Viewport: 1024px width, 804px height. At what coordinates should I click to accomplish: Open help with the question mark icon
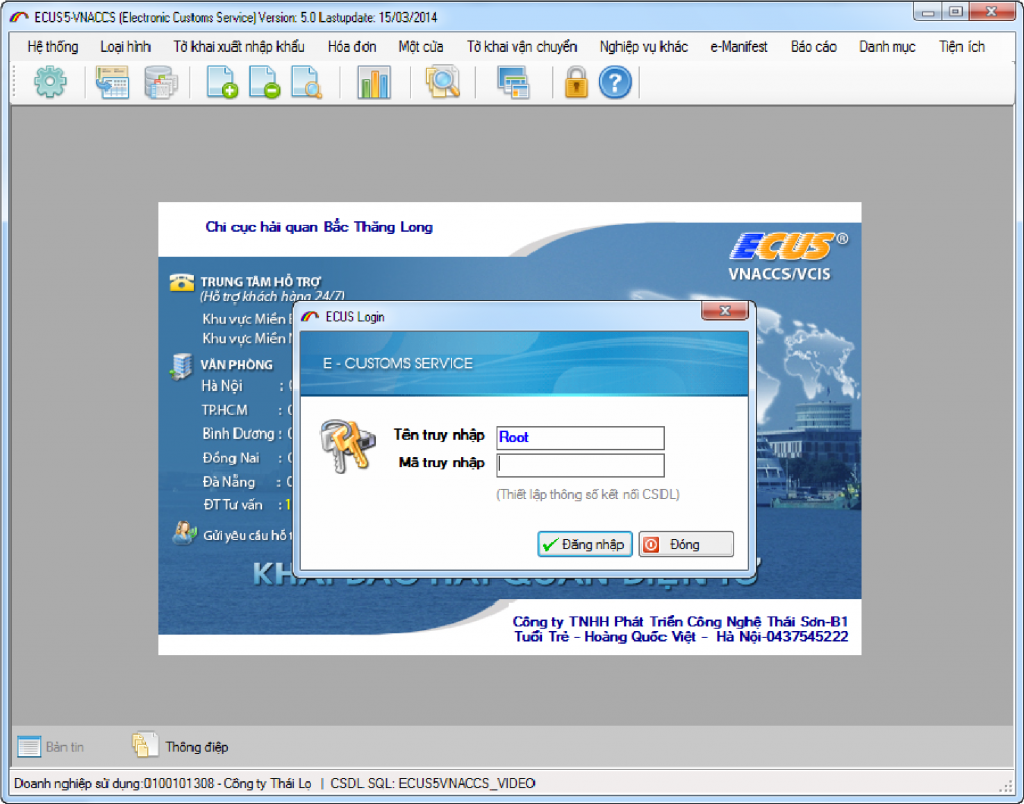tap(615, 82)
